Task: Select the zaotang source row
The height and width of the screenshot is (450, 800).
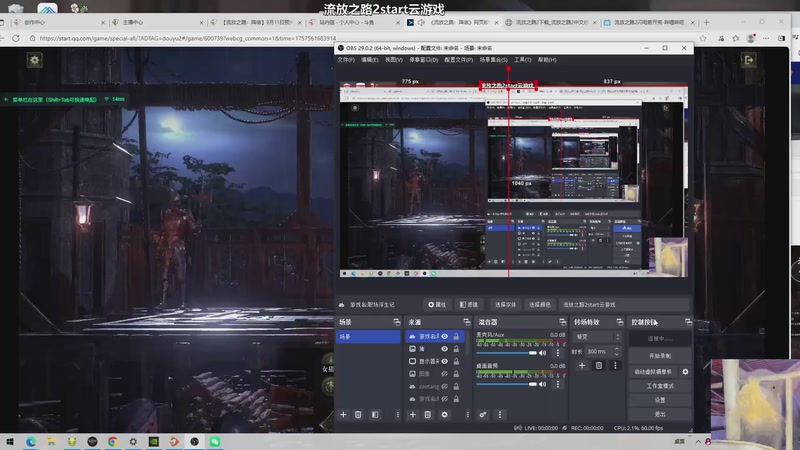Action: pyautogui.click(x=435, y=386)
